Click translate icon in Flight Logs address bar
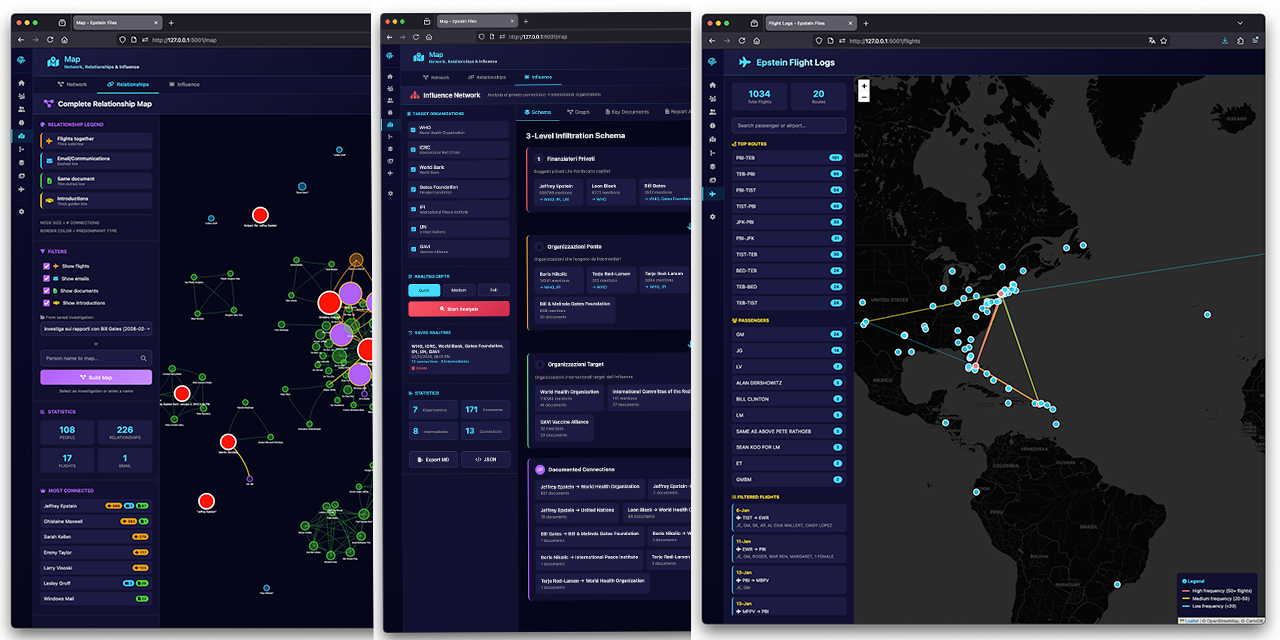 click(x=1151, y=41)
